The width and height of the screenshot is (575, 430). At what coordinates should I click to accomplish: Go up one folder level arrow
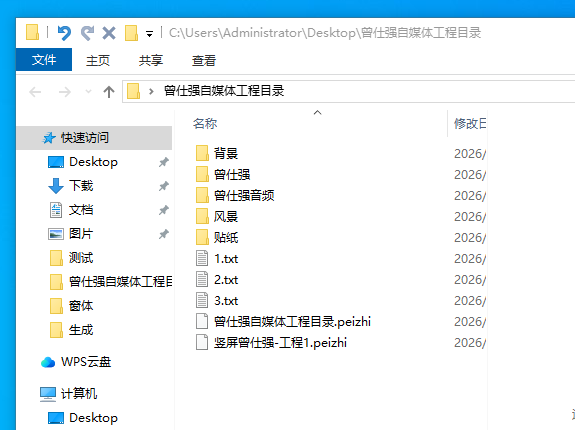click(109, 91)
